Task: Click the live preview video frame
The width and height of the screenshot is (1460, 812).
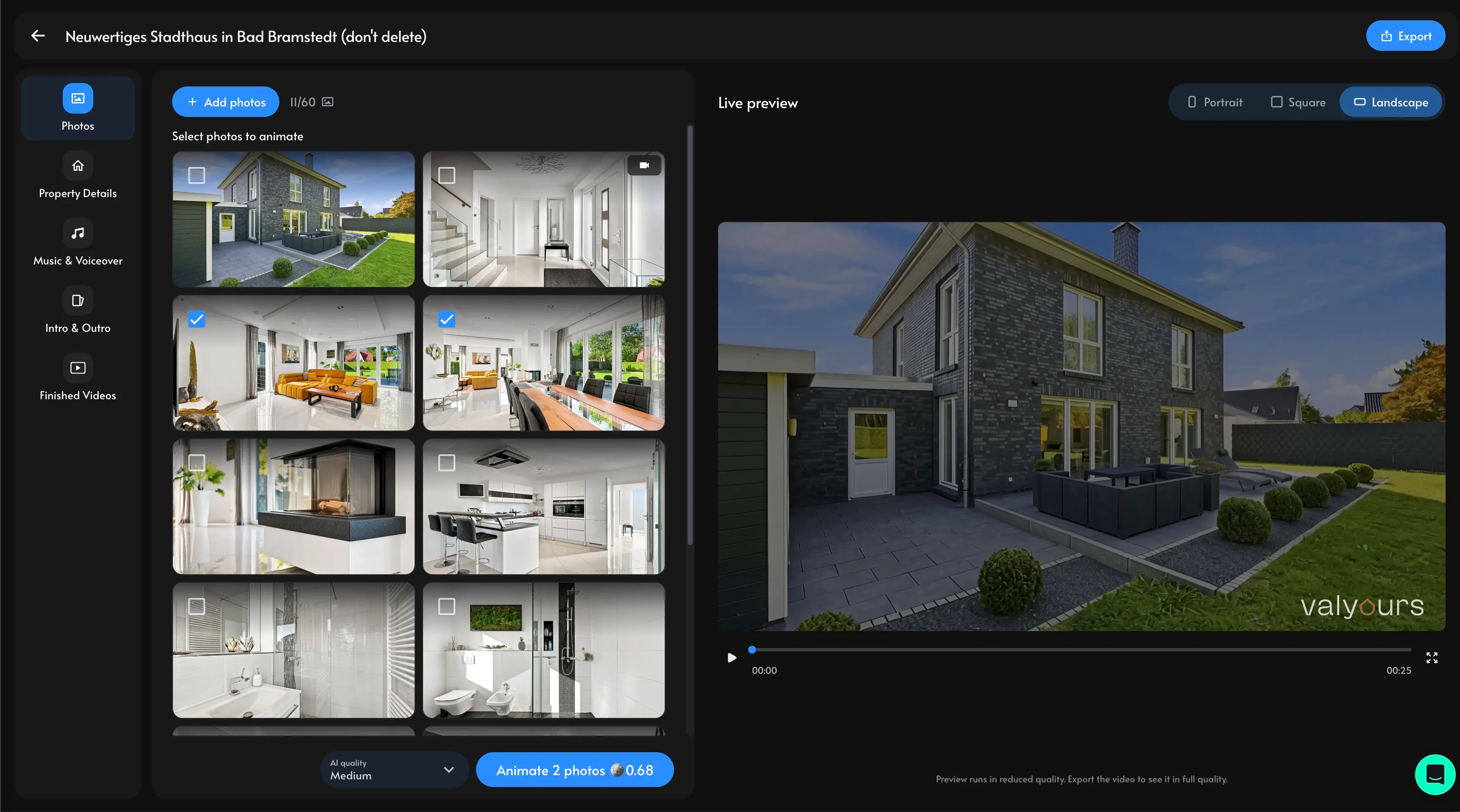Action: pyautogui.click(x=1081, y=426)
